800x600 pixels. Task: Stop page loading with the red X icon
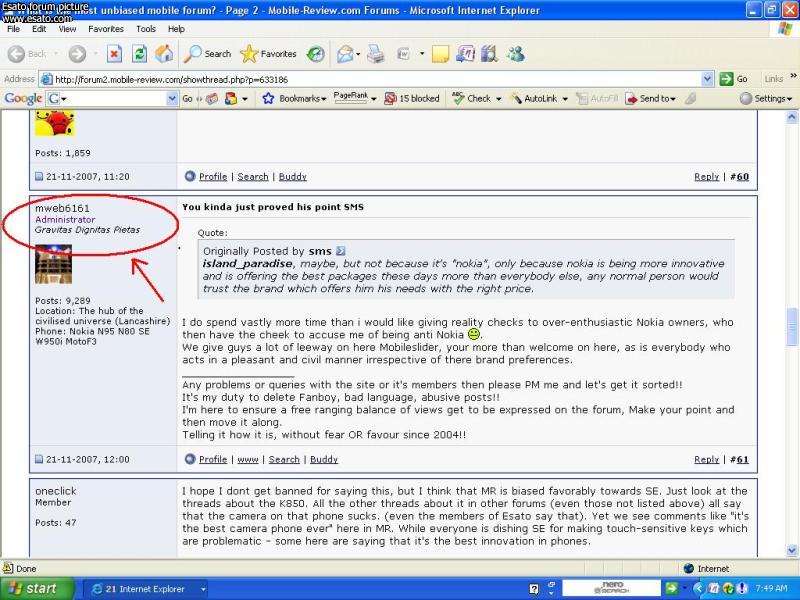pyautogui.click(x=114, y=54)
